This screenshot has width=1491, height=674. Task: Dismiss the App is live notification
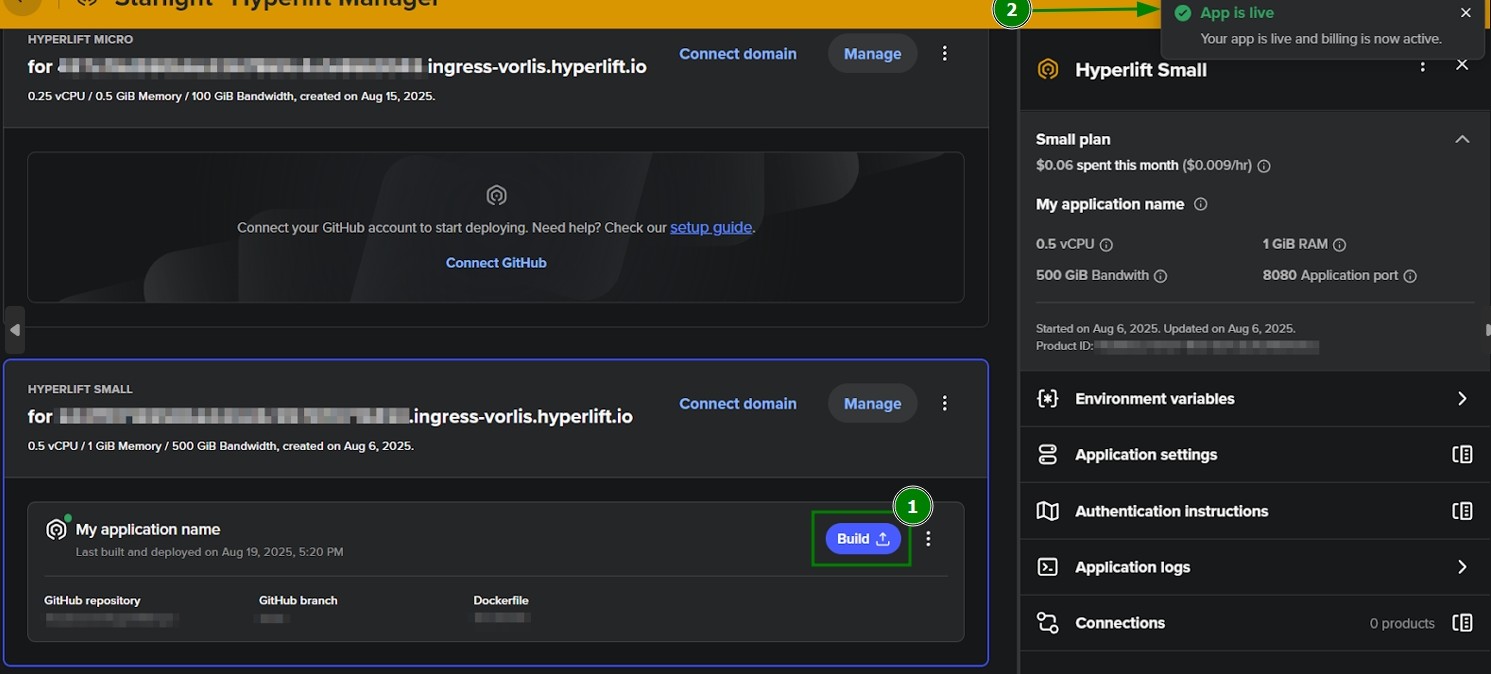[x=1466, y=13]
